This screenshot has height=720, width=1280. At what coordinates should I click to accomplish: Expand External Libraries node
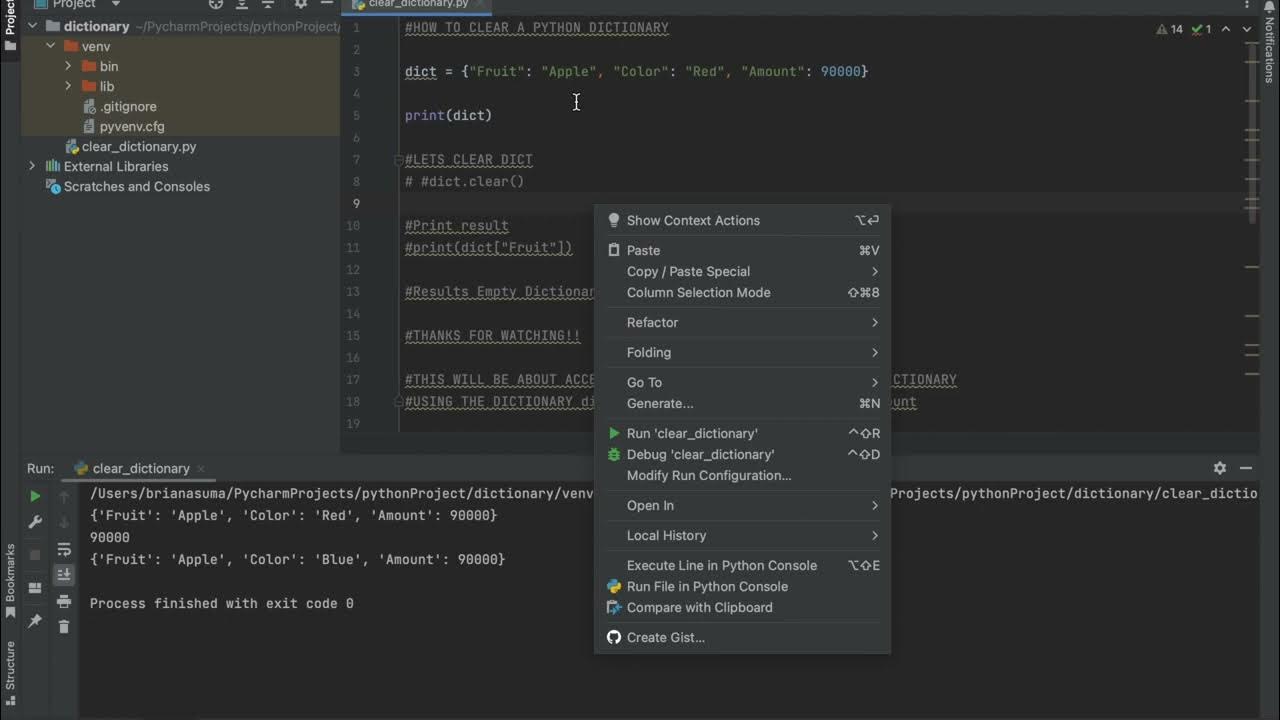tap(32, 166)
